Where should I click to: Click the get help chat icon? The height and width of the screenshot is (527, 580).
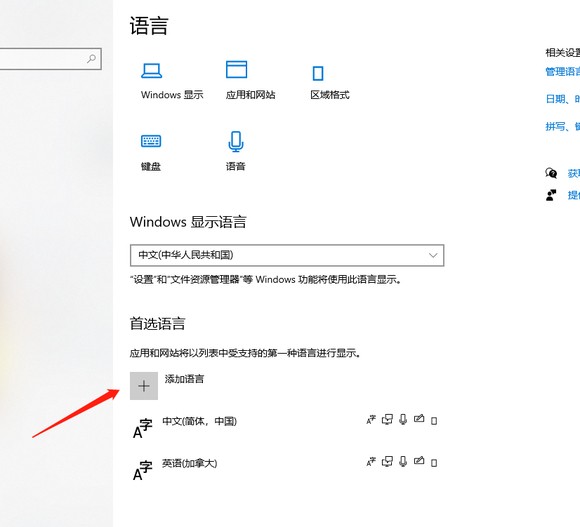(x=551, y=173)
